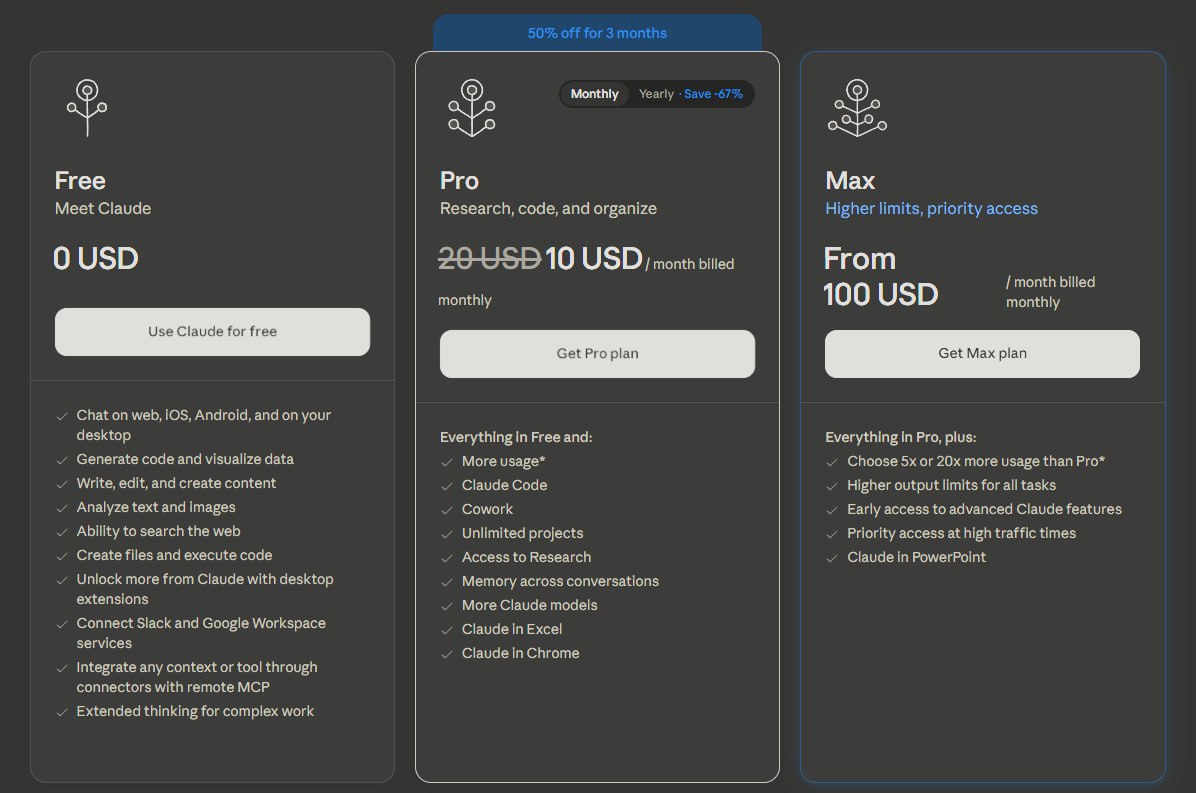The width and height of the screenshot is (1196, 793).
Task: Click the Pro plan branching icon
Action: click(x=472, y=108)
